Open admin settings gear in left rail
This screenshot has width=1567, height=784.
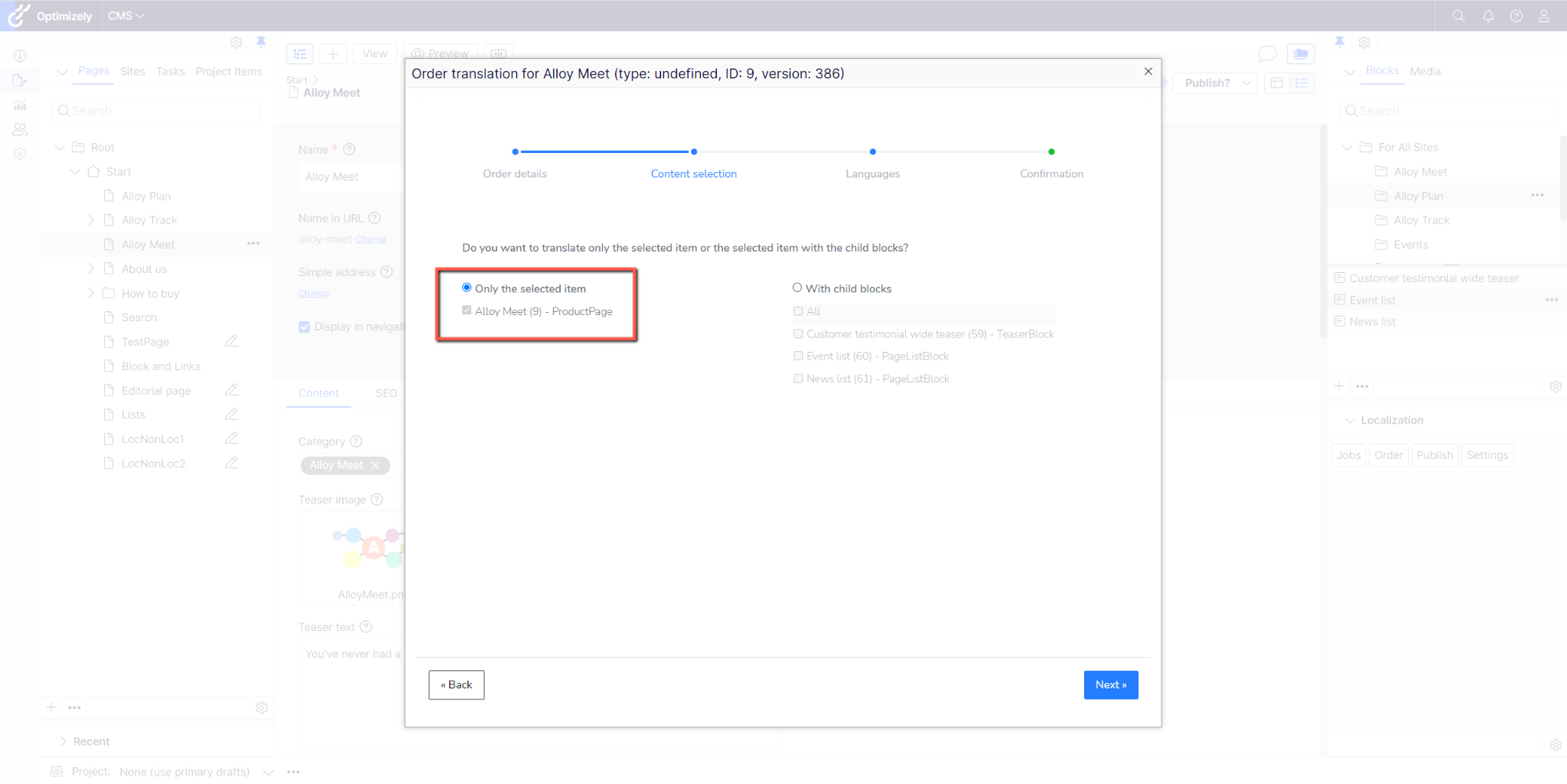20,154
